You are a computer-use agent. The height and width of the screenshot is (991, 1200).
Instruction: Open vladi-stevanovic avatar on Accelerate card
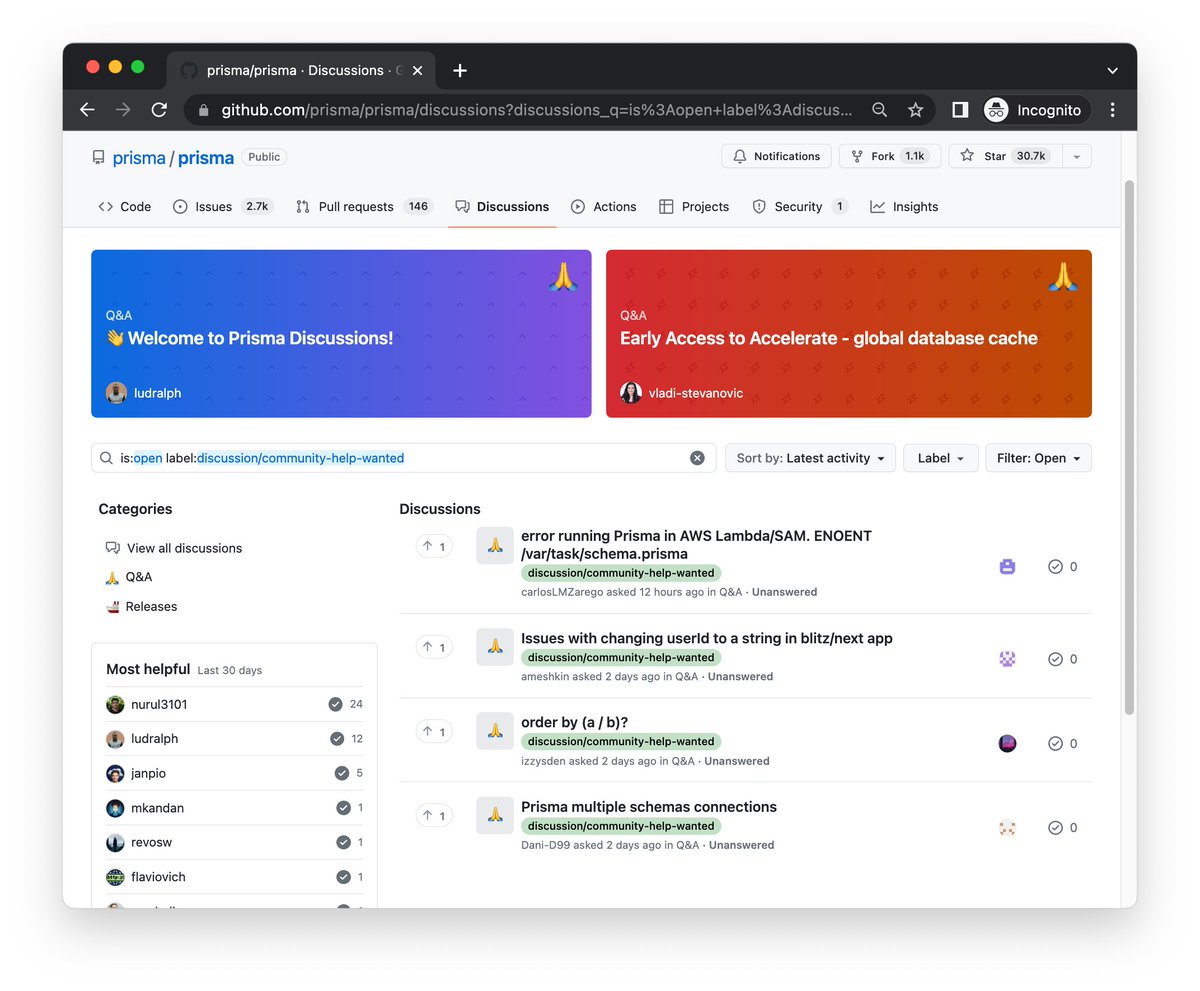tap(631, 393)
